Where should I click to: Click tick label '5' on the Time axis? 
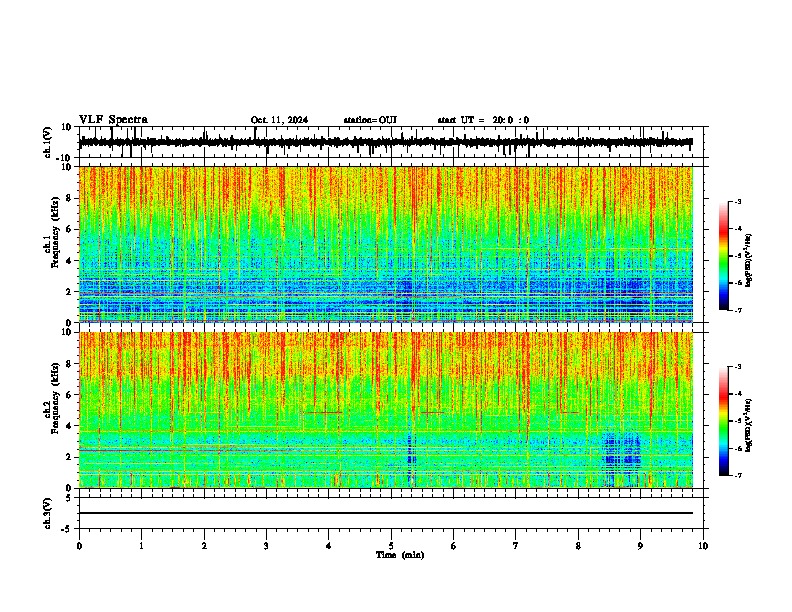[x=391, y=546]
